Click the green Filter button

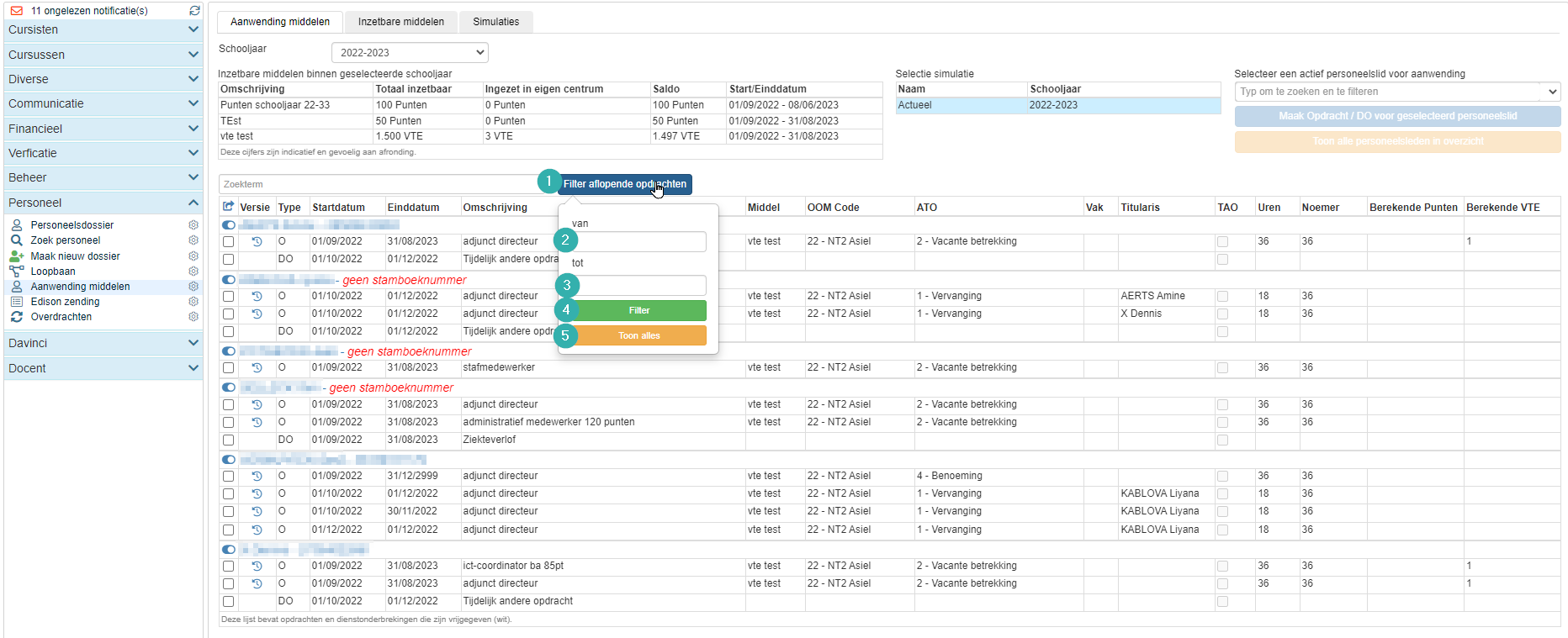pyautogui.click(x=639, y=311)
